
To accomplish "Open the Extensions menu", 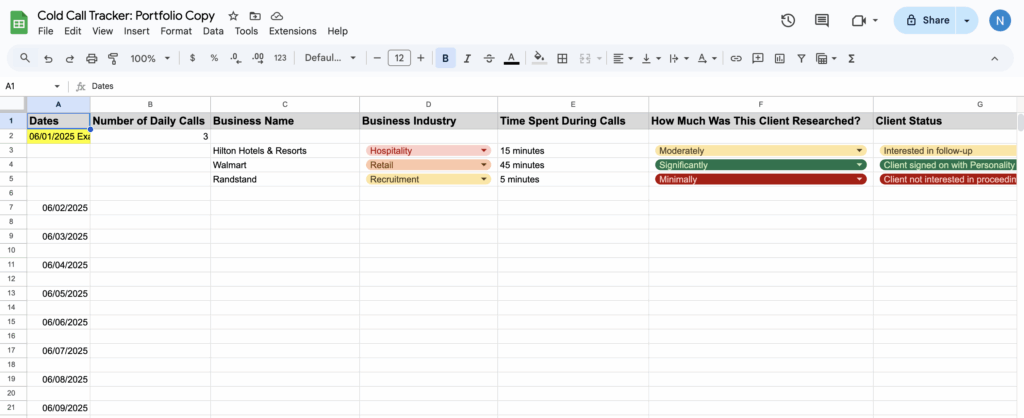I will (293, 31).
